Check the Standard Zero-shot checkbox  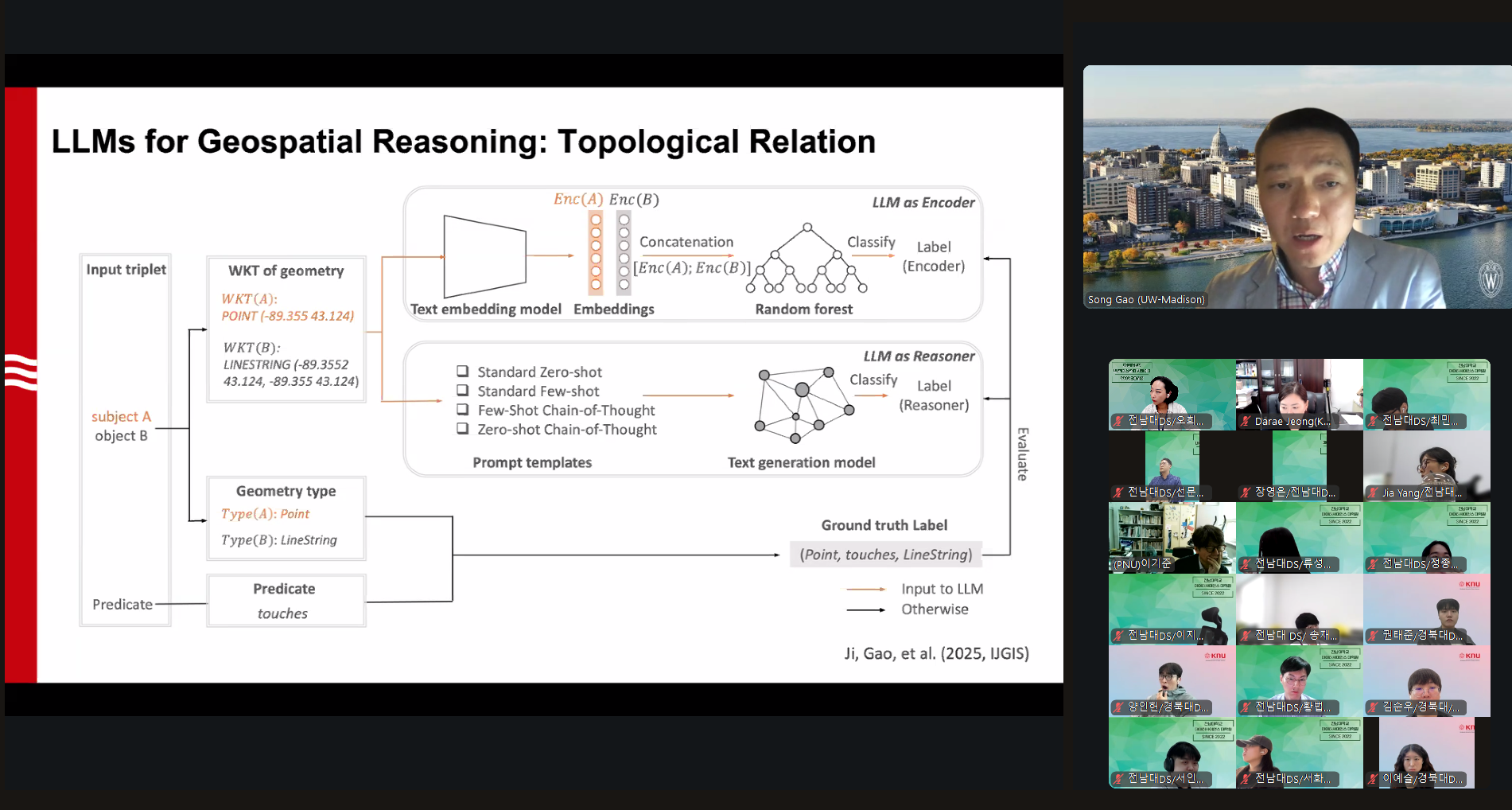point(463,371)
